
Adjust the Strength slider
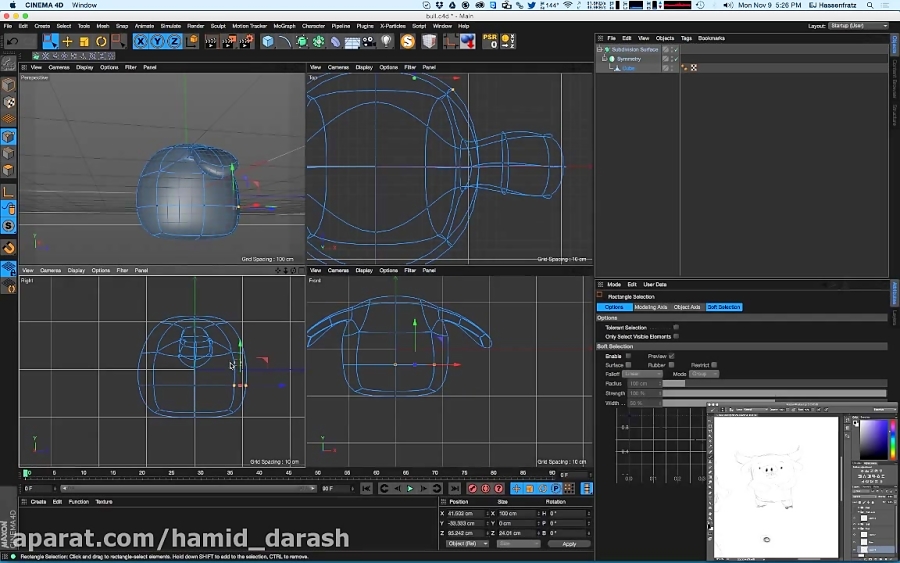774,393
